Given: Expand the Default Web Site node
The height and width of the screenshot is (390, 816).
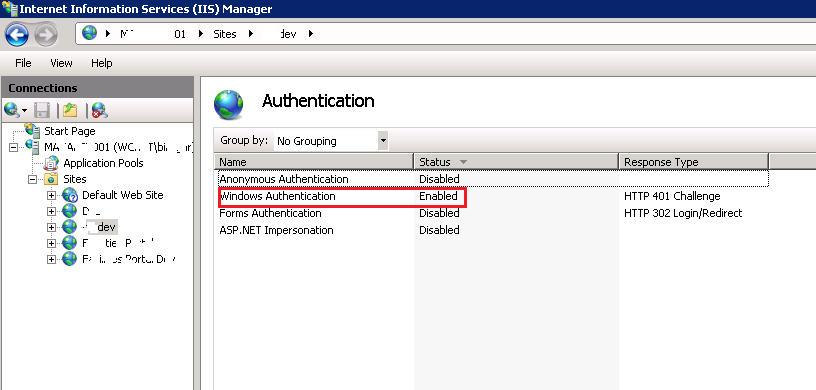Looking at the screenshot, I should tap(51, 195).
